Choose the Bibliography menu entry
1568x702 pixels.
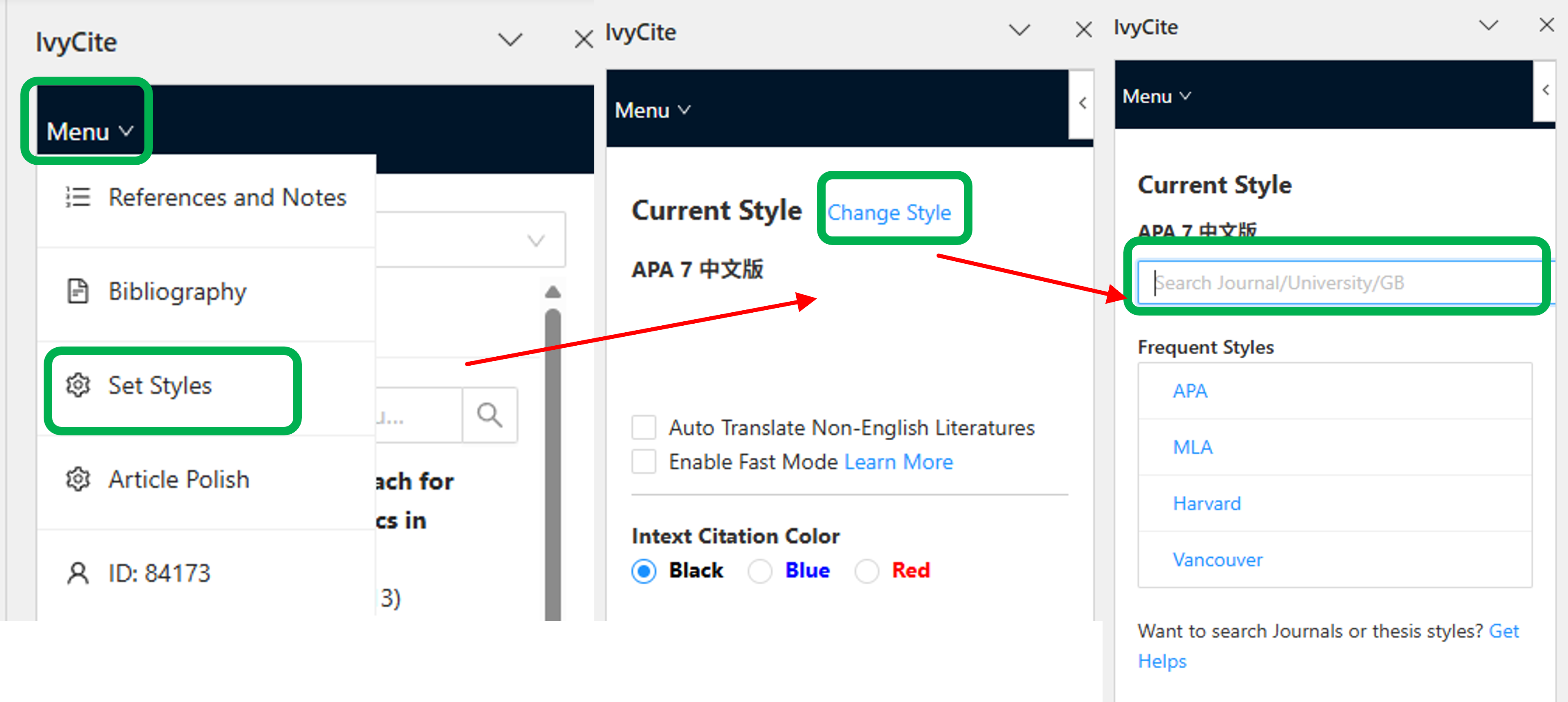point(206,292)
